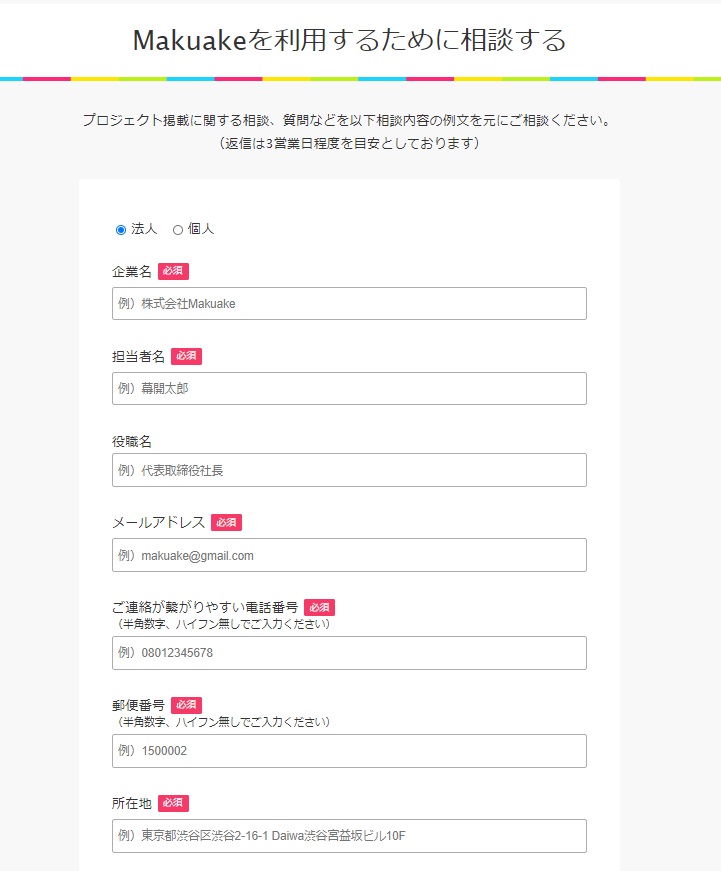The image size is (721, 871).
Task: Click the 役職名 input box
Action: point(349,470)
